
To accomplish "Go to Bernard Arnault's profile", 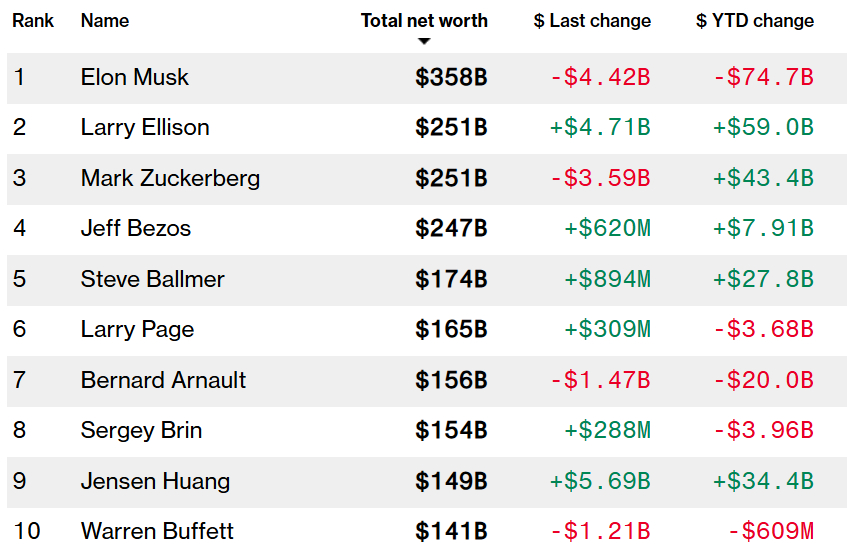I will pyautogui.click(x=163, y=380).
